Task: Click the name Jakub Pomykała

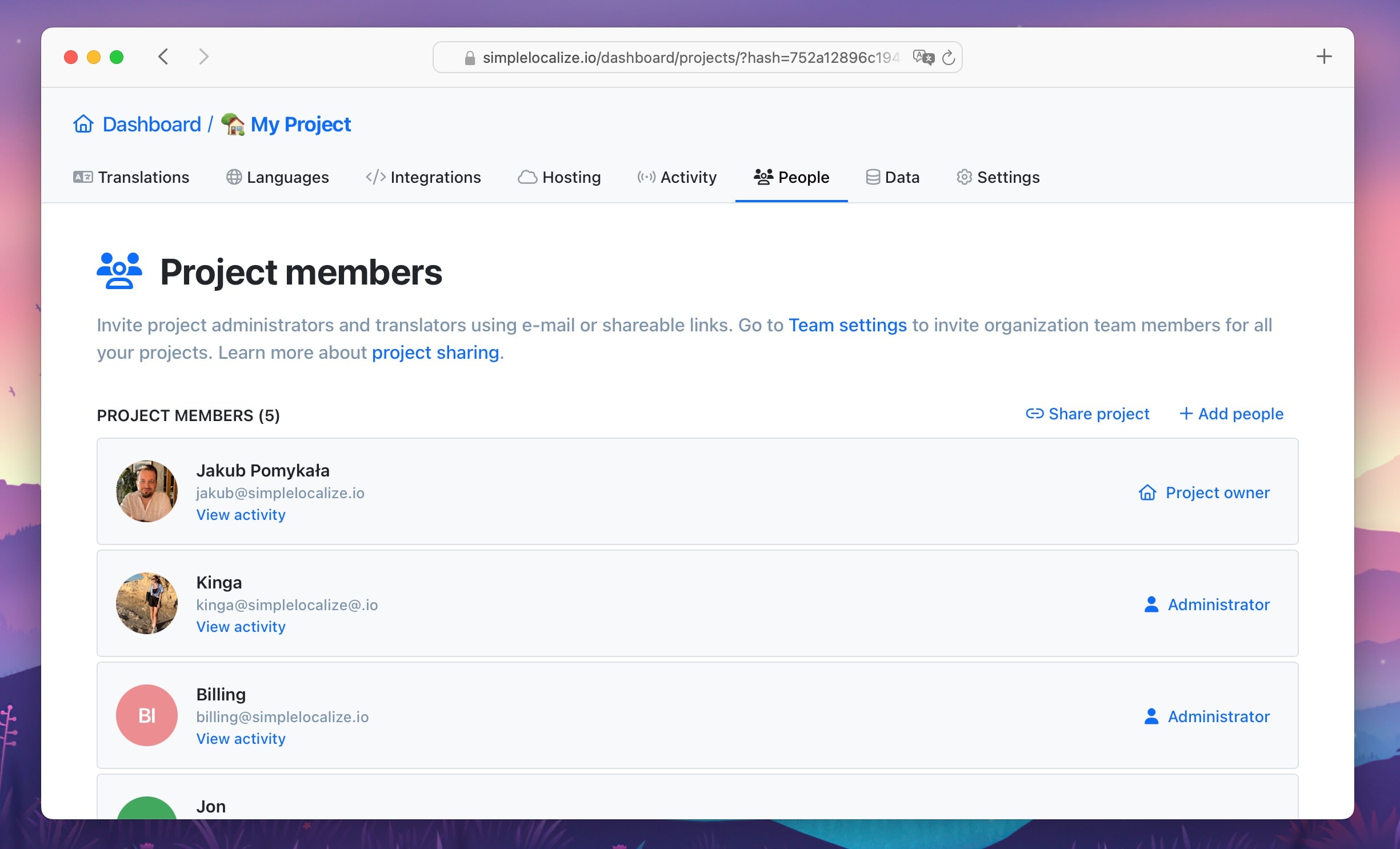Action: pos(263,471)
